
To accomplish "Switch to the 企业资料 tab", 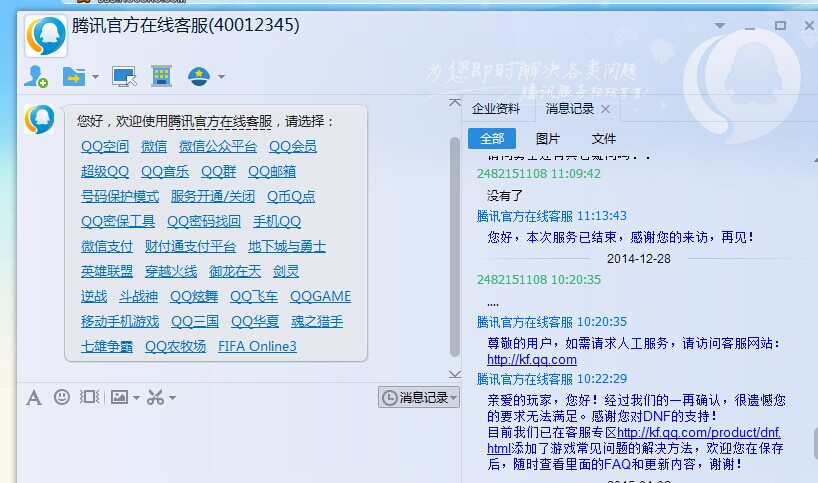I will pyautogui.click(x=496, y=108).
